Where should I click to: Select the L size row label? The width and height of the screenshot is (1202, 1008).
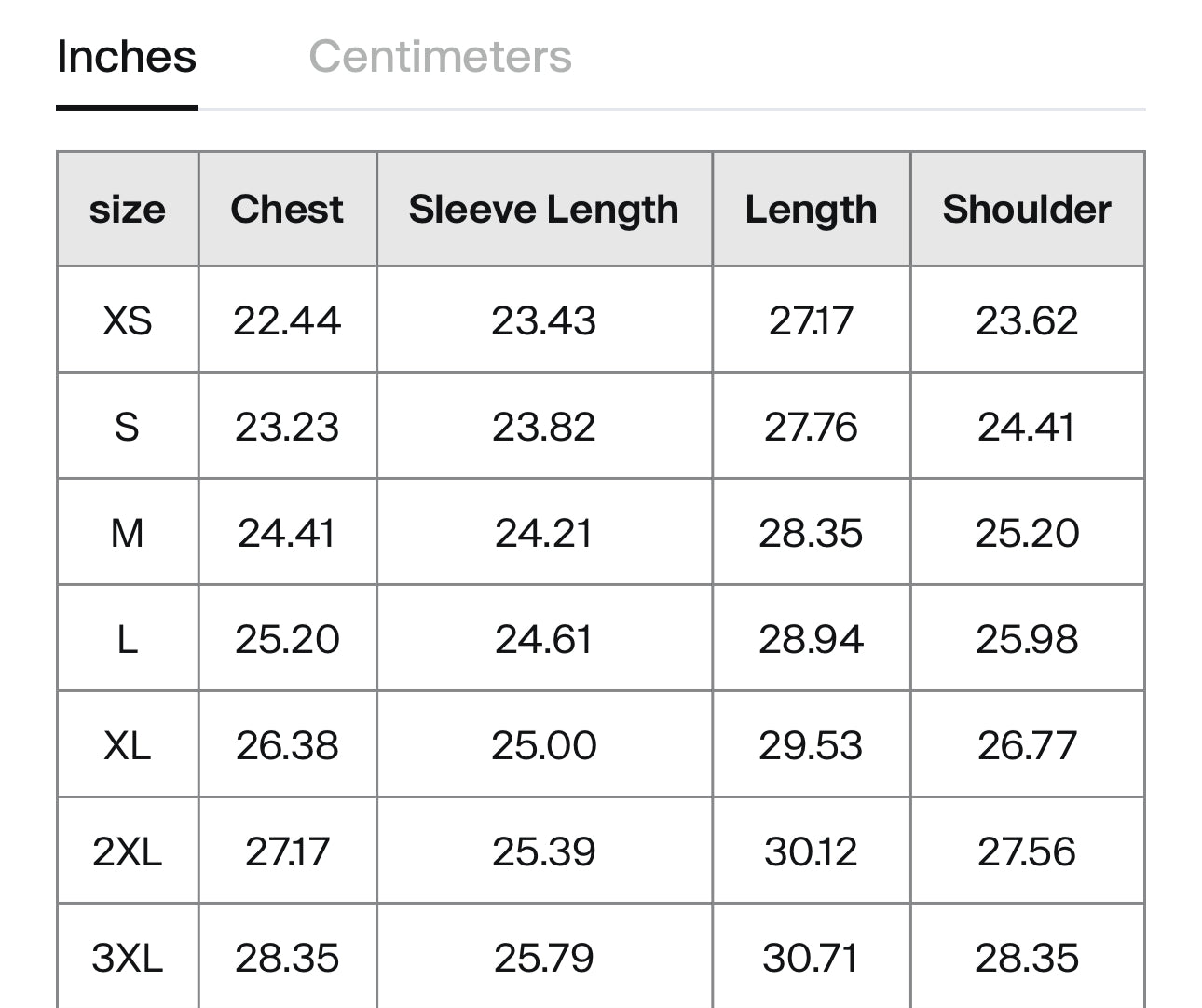[128, 639]
